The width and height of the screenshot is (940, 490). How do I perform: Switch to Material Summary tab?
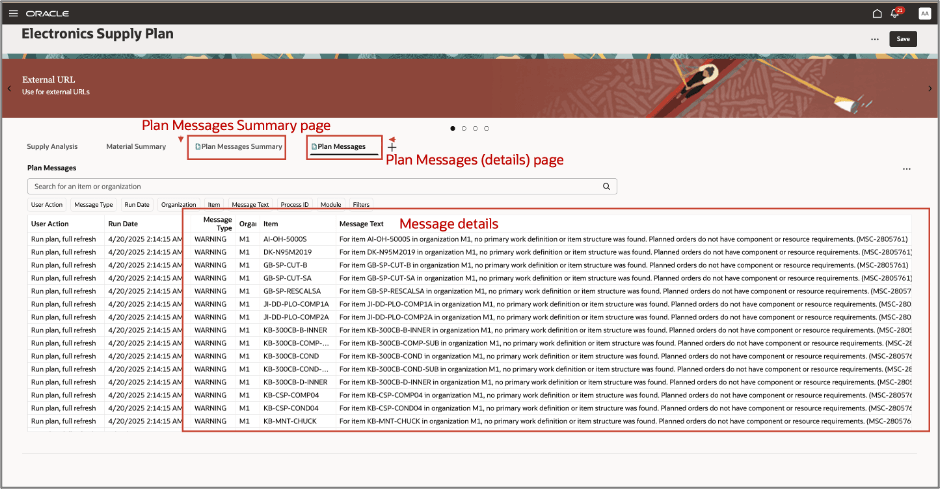click(x=136, y=146)
